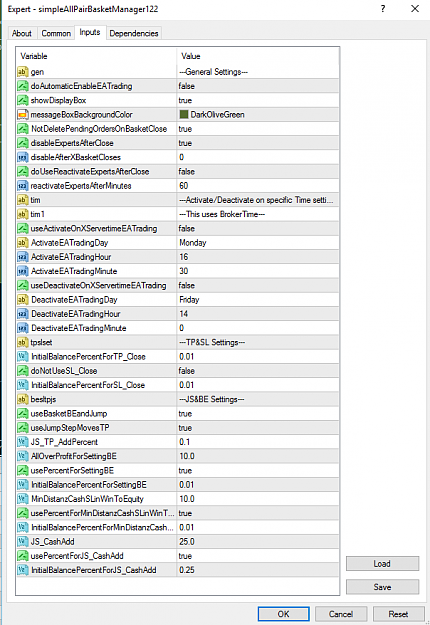Edit the value of doNotUseSL_Close
Image resolution: width=430 pixels, height=625 pixels.
point(258,371)
